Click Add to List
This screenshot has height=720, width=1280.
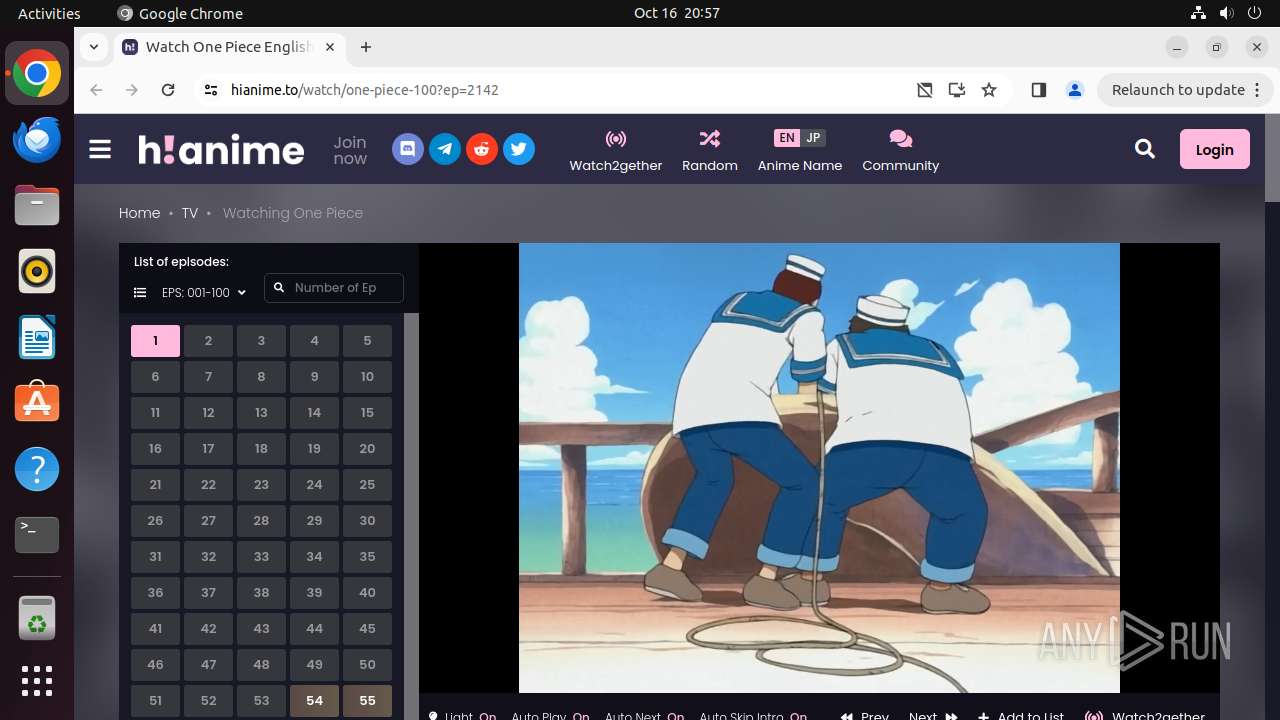[x=1021, y=715]
